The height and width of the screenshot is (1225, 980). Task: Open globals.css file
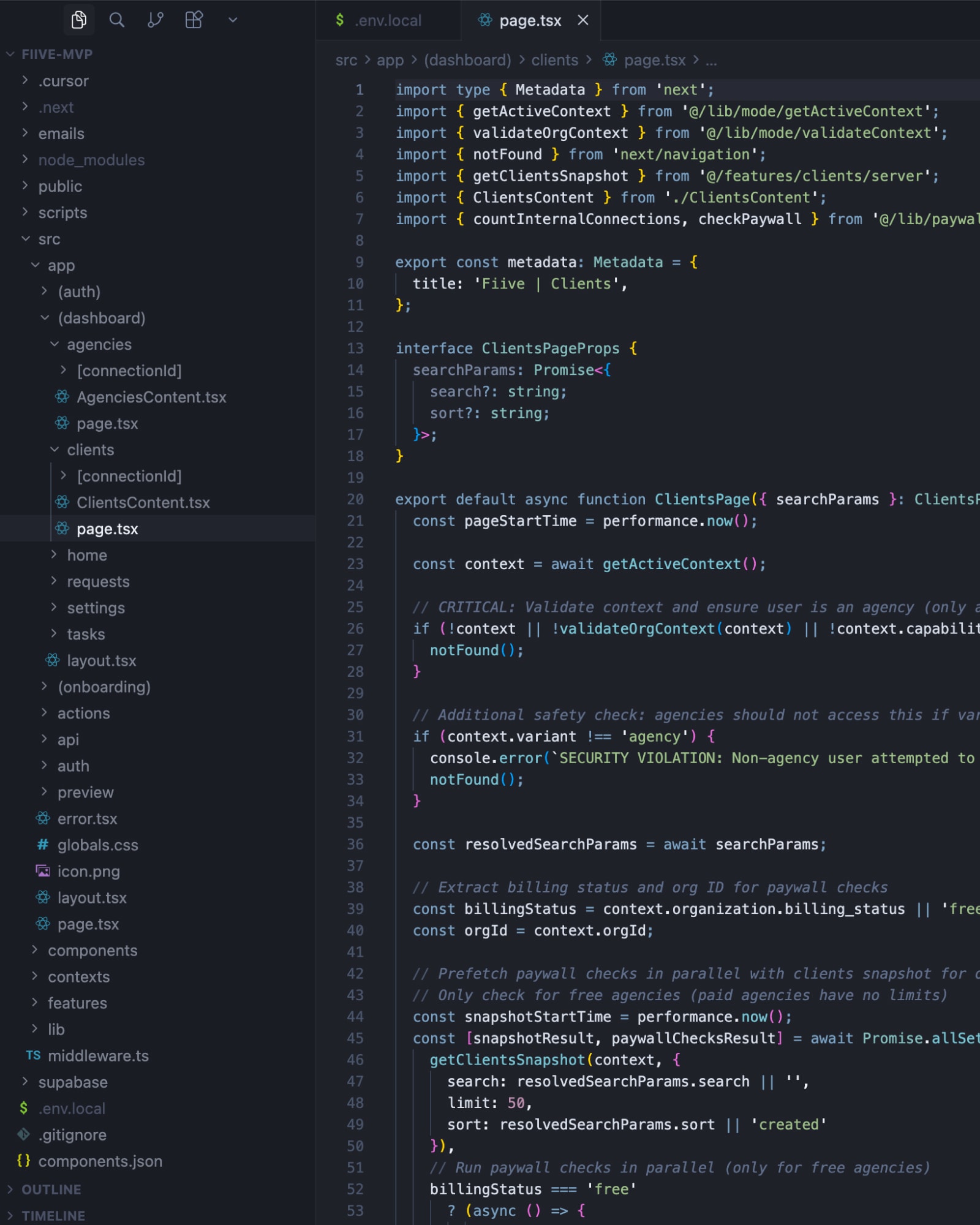coord(158,845)
